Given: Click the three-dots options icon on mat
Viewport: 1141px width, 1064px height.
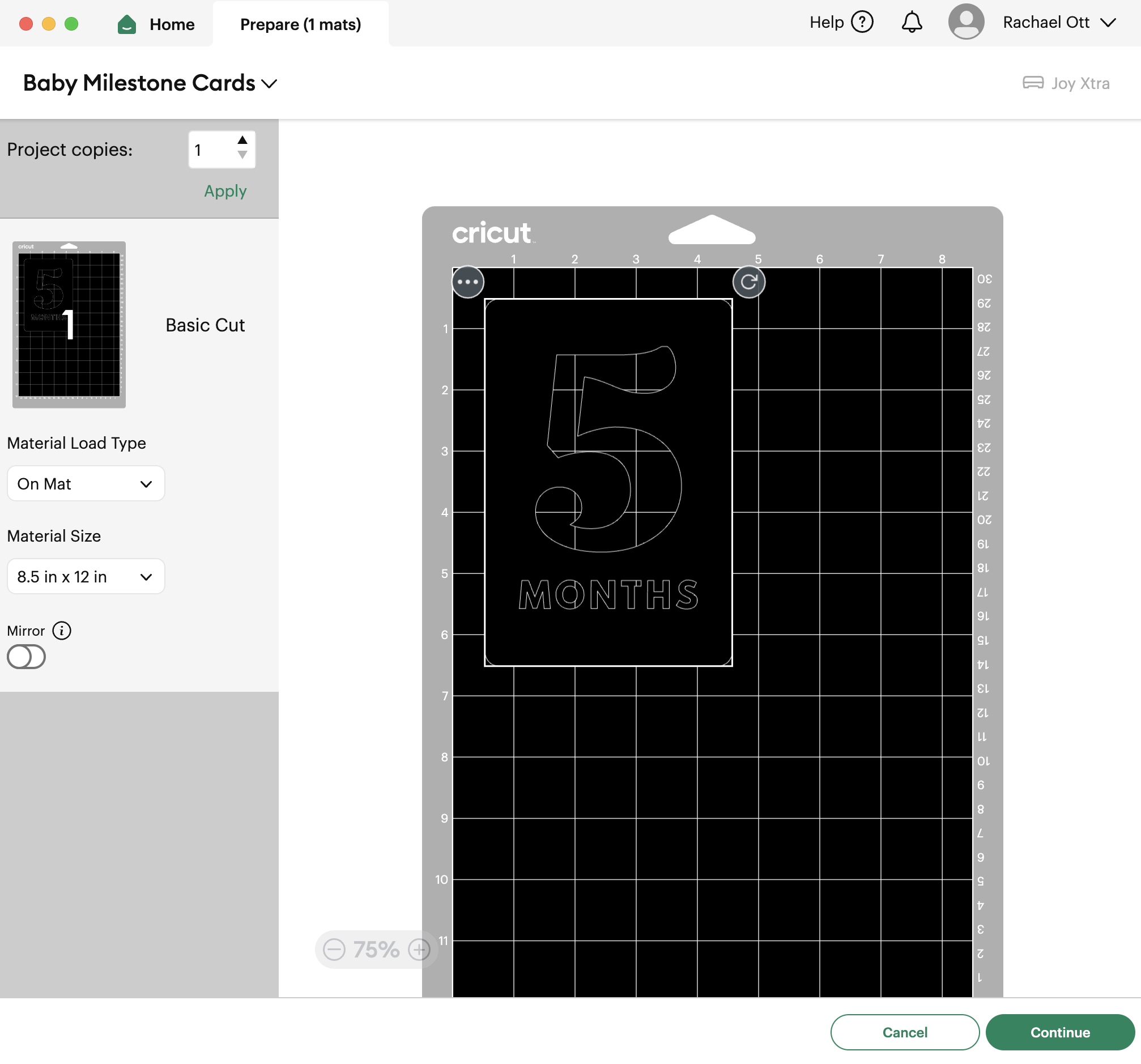Looking at the screenshot, I should tap(468, 282).
